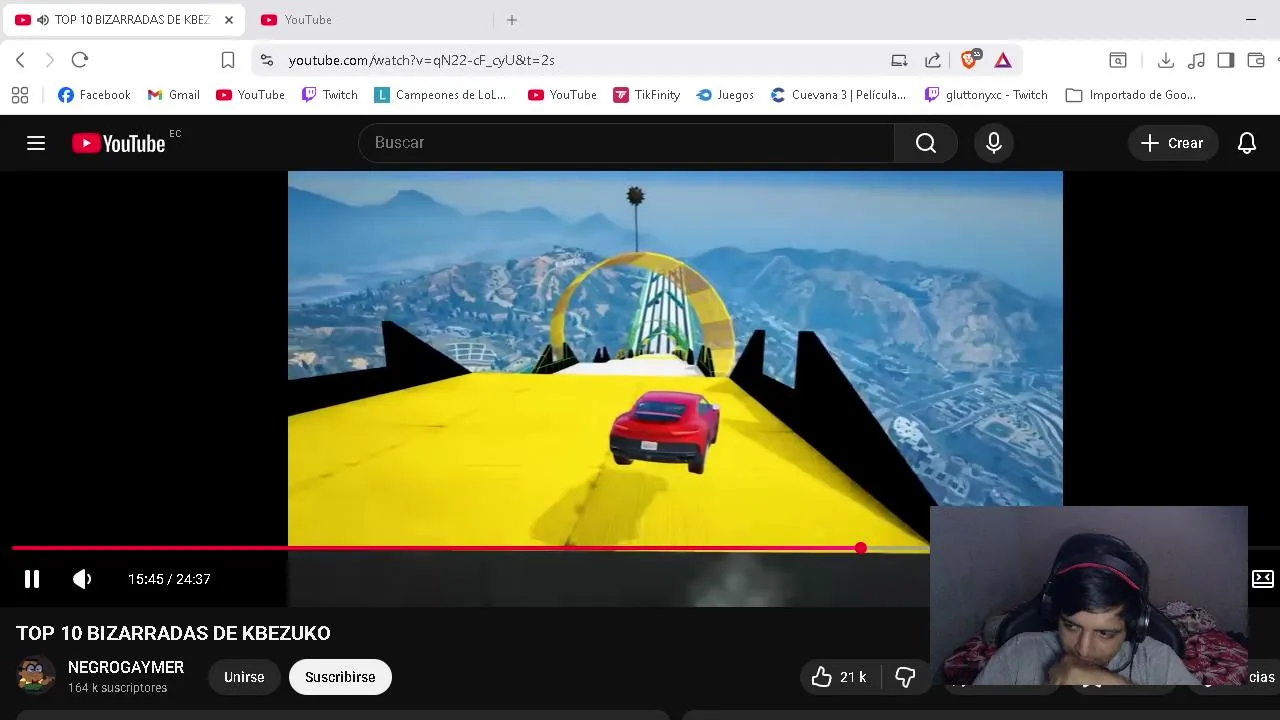Screen dimensions: 1280x720
Task: Switch to the TOP 10 BIZARRADAS browser tab
Action: coord(125,20)
